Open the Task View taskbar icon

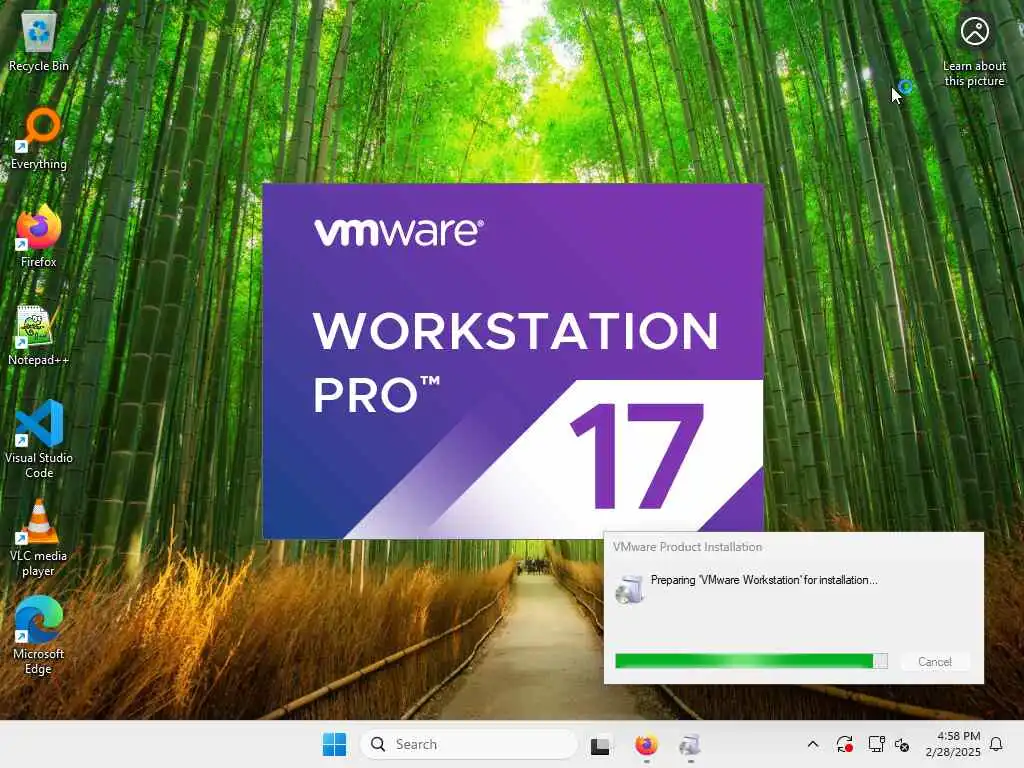[600, 745]
